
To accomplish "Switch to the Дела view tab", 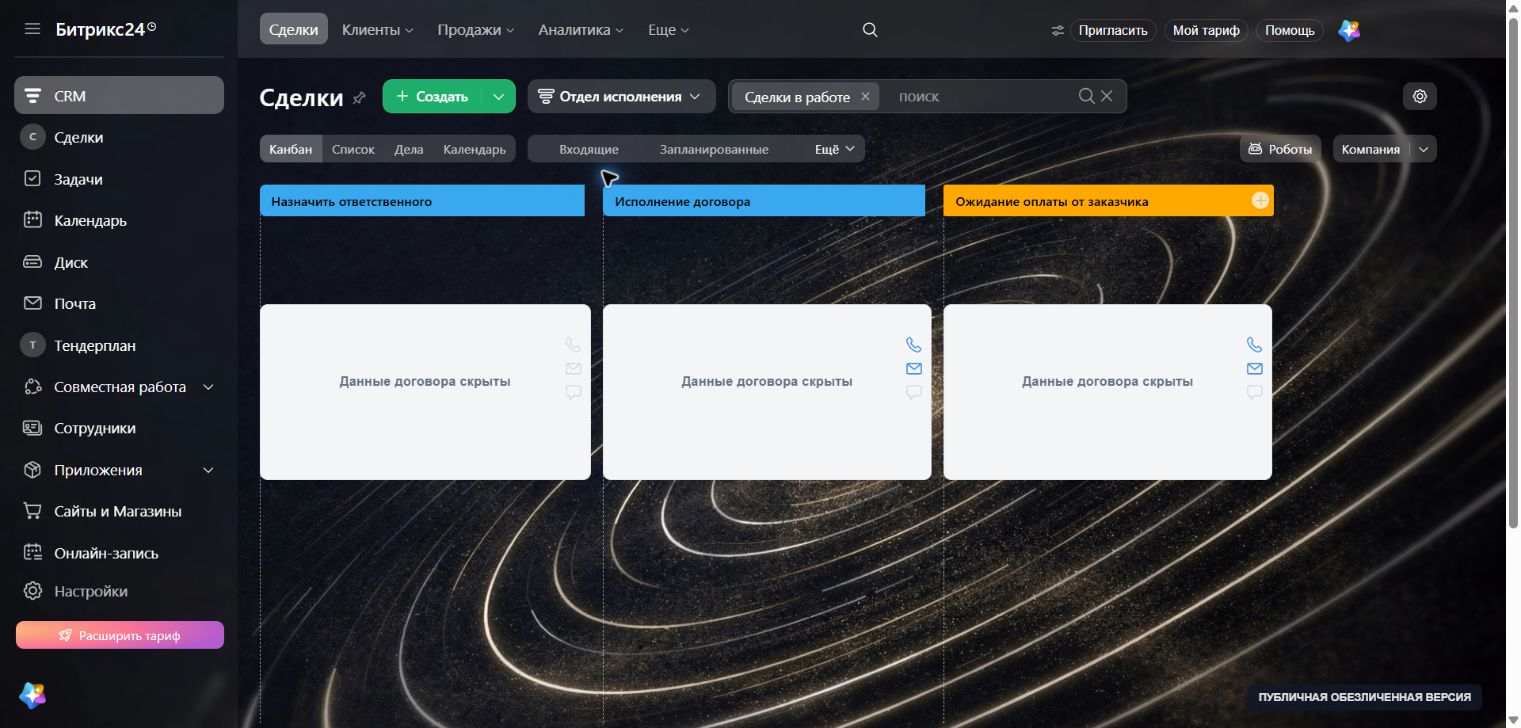I will click(409, 149).
